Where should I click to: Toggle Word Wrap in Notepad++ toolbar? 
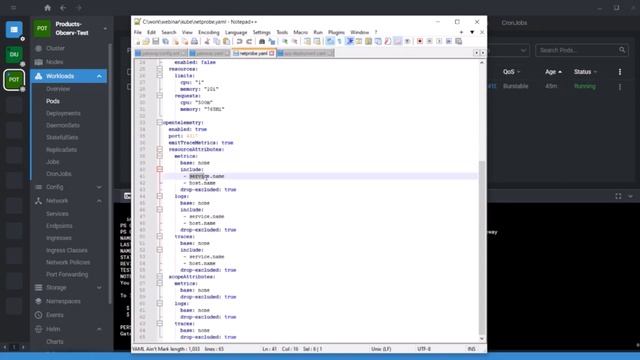(x=330, y=41)
